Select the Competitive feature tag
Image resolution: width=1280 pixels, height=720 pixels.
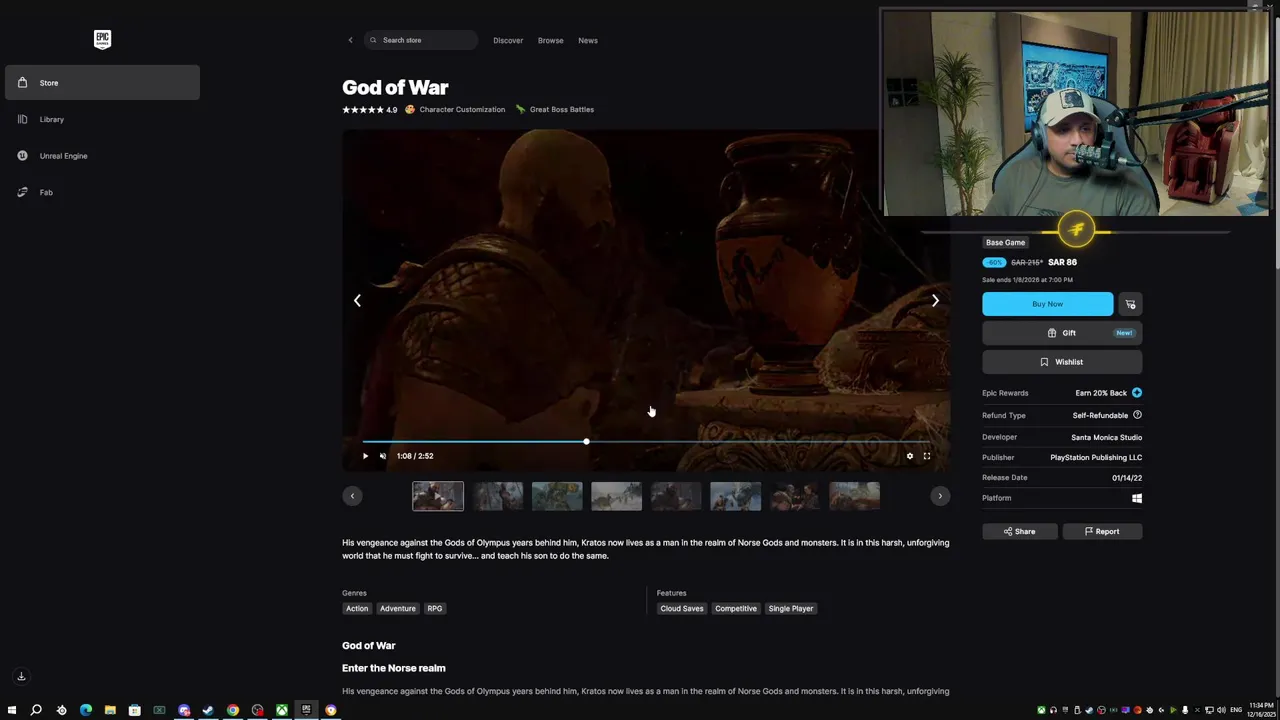tap(736, 608)
